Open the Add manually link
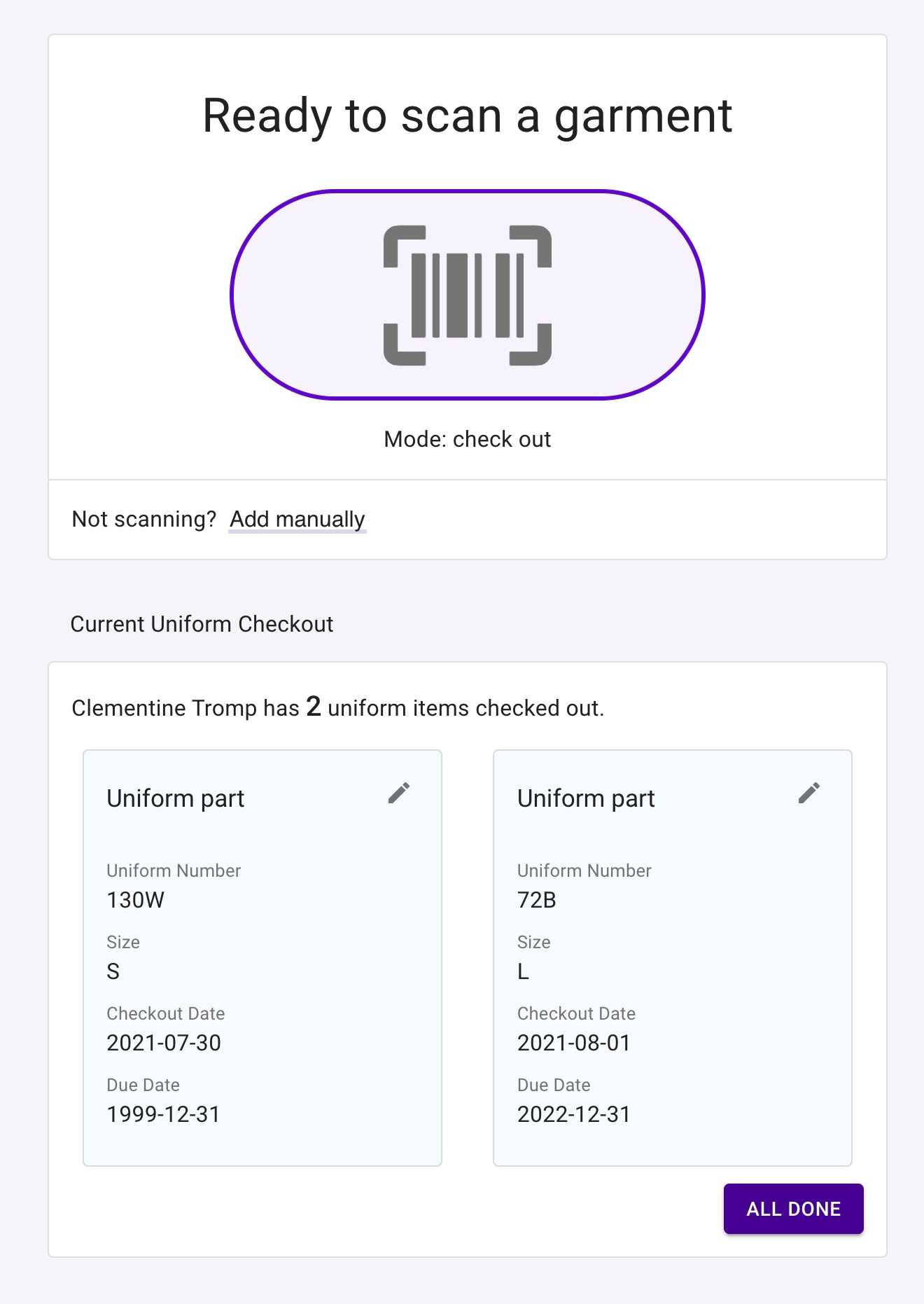 [297, 519]
